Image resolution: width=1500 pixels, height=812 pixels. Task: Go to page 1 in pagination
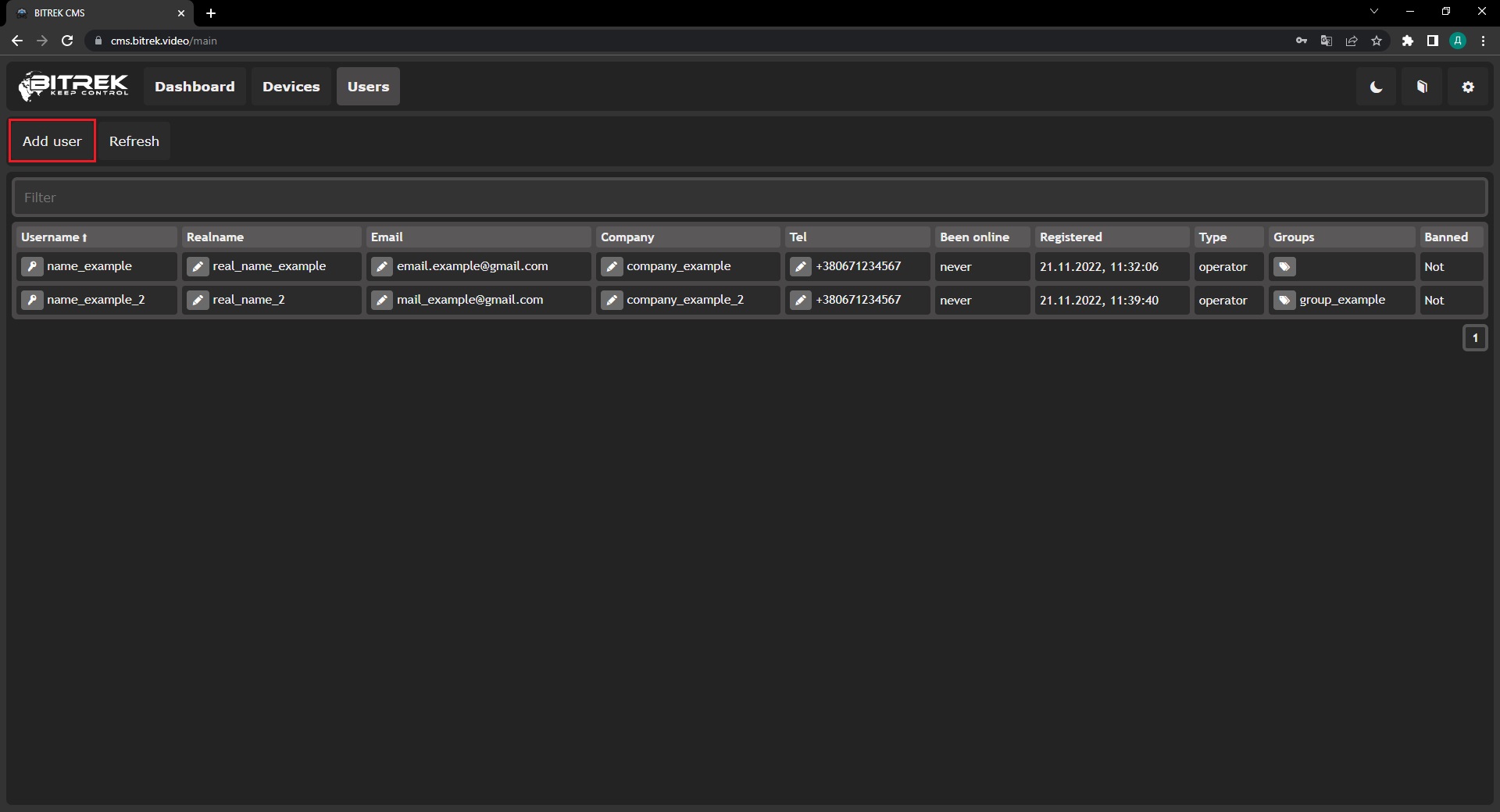(x=1475, y=338)
